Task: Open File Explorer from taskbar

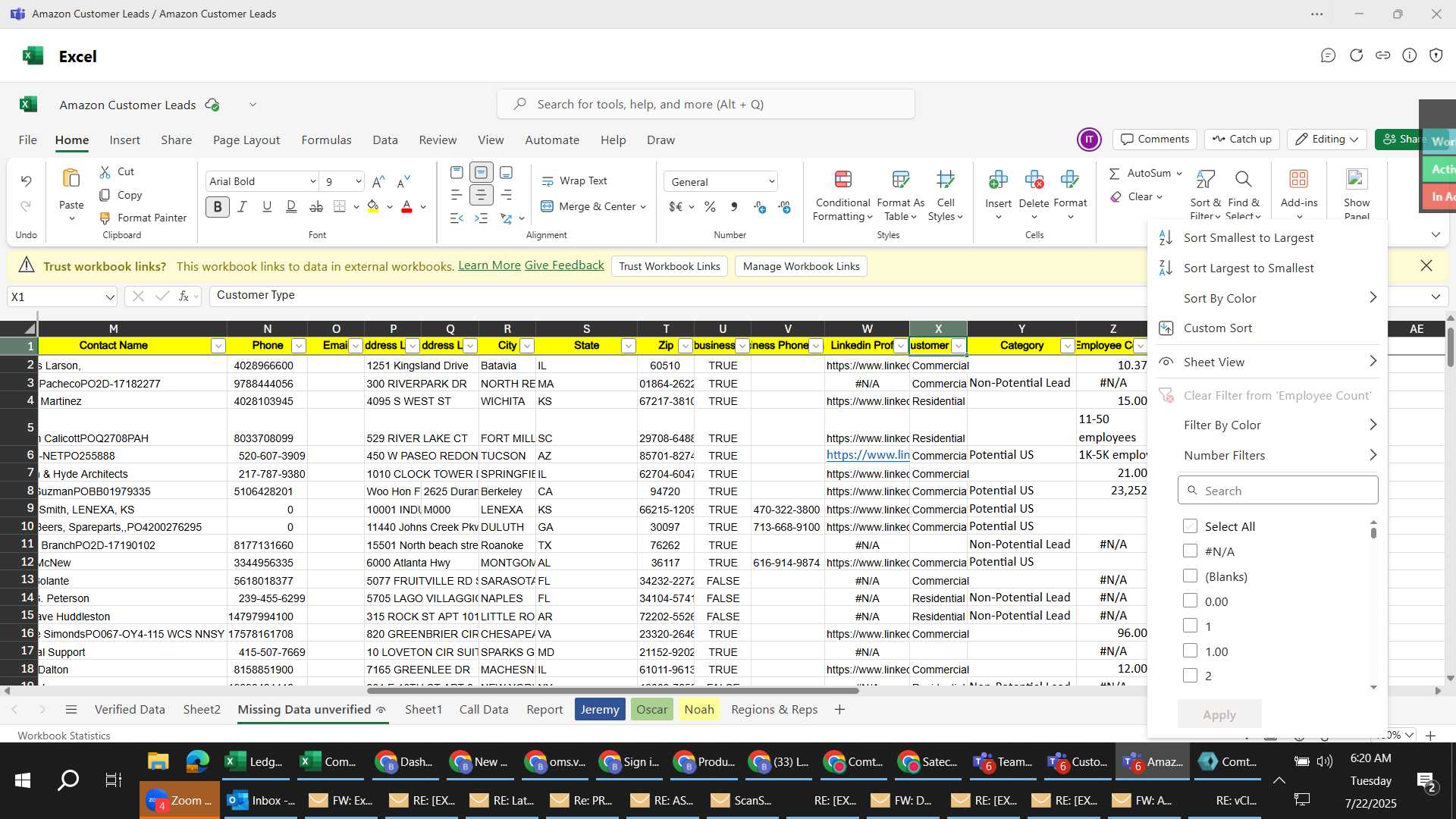Action: pyautogui.click(x=158, y=761)
